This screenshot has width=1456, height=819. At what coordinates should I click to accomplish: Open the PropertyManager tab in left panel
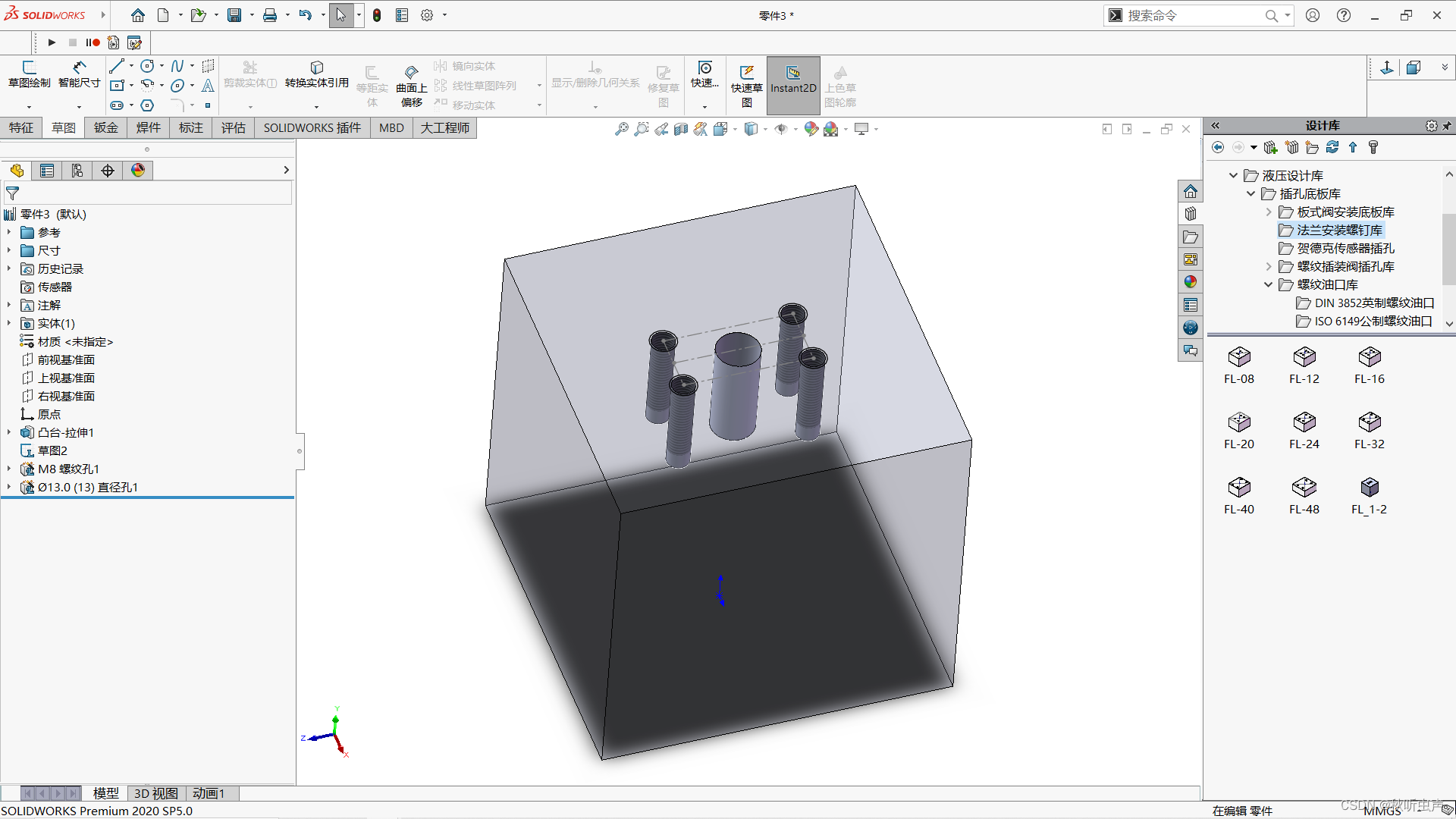(47, 171)
